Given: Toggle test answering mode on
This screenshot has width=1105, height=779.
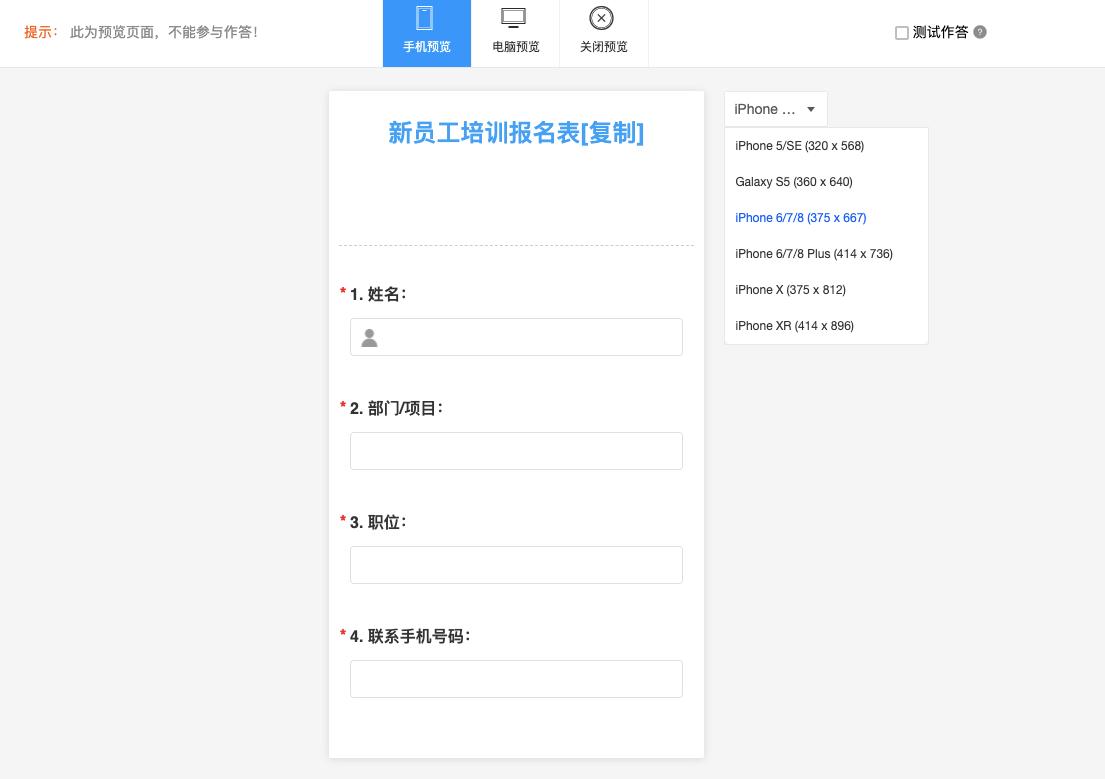Looking at the screenshot, I should click(901, 33).
